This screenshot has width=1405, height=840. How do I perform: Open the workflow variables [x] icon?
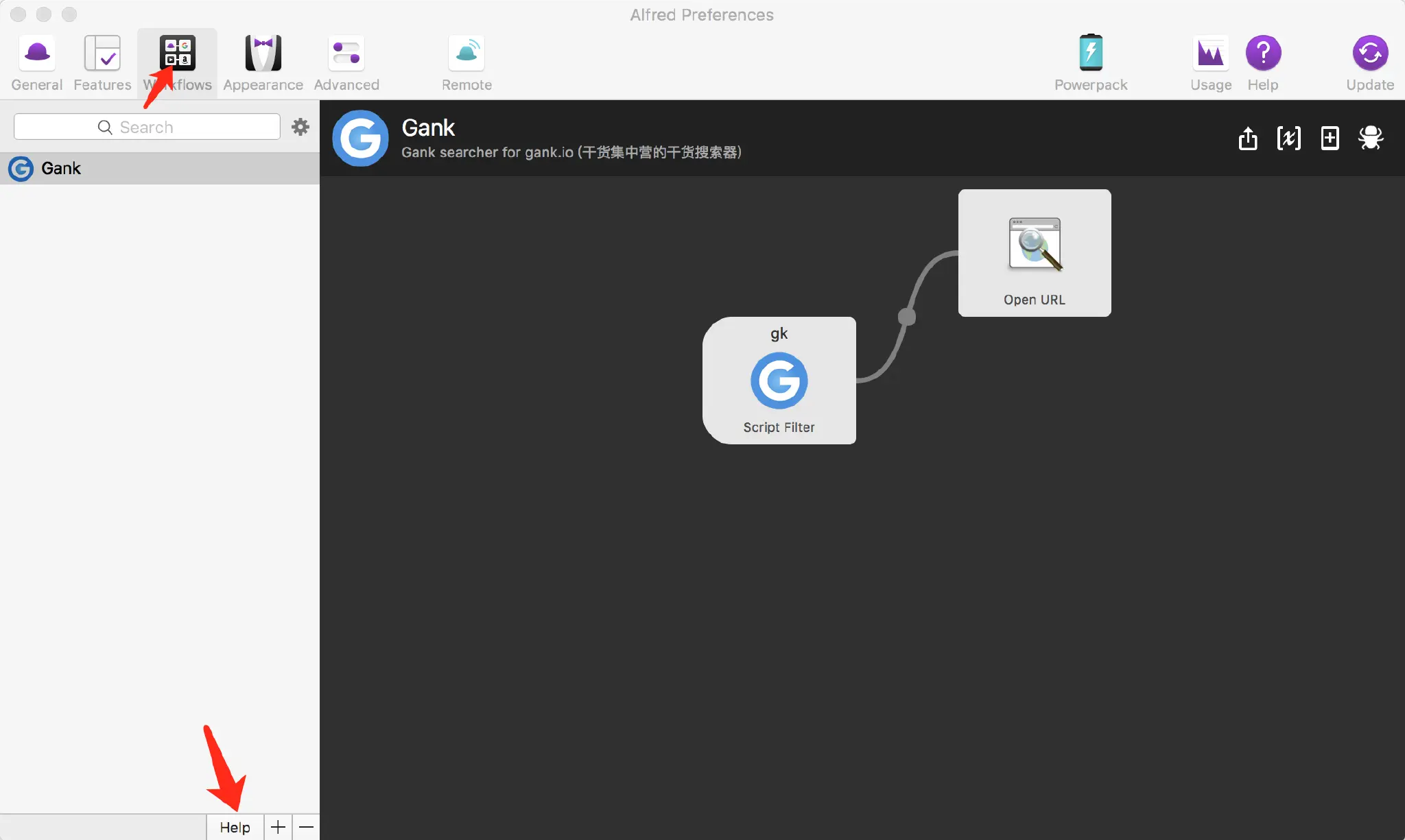click(1288, 139)
